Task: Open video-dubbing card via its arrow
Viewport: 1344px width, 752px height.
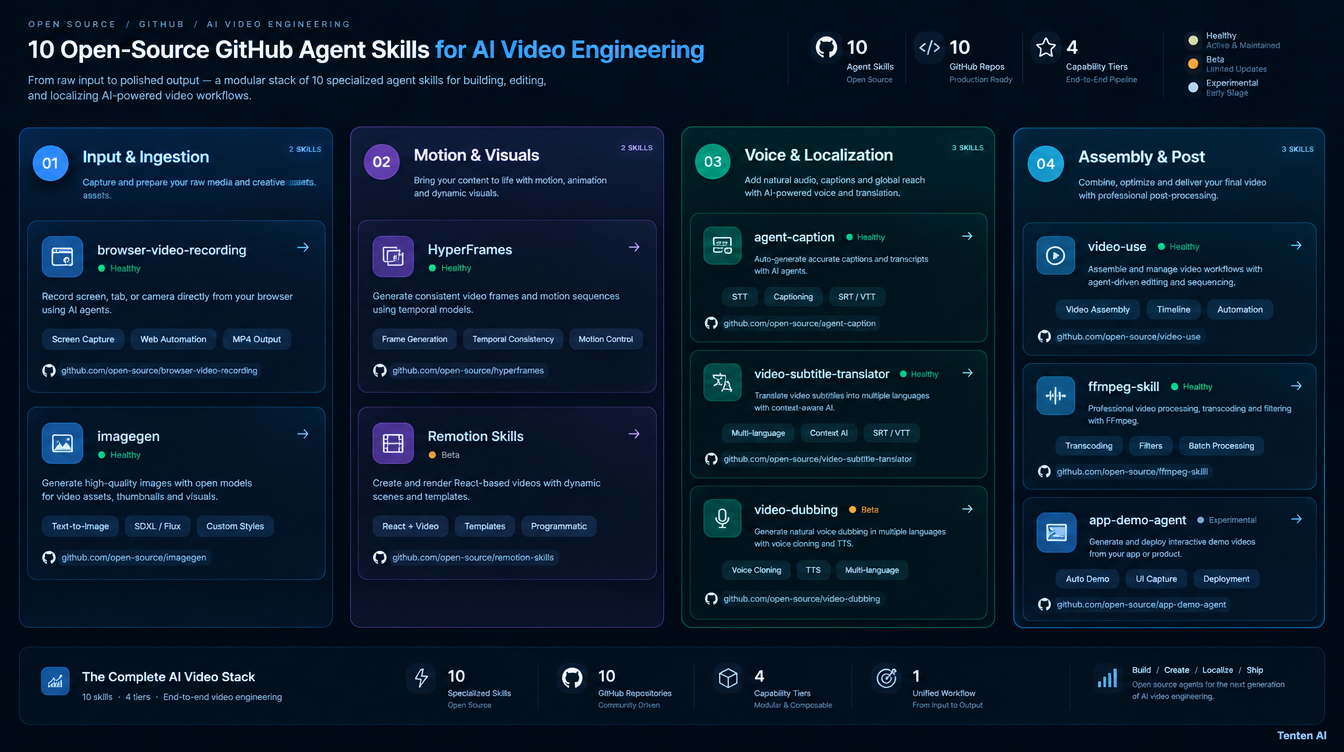Action: pos(967,509)
